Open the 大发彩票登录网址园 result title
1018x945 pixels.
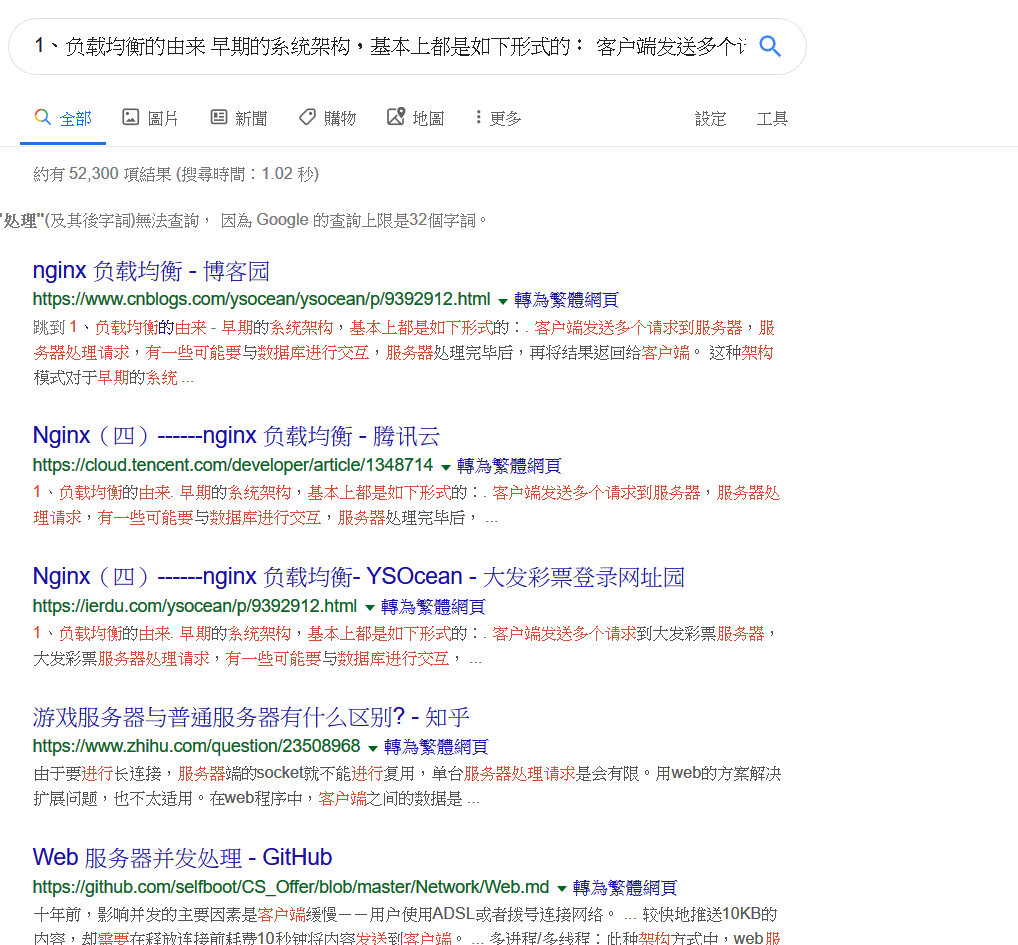tap(358, 576)
